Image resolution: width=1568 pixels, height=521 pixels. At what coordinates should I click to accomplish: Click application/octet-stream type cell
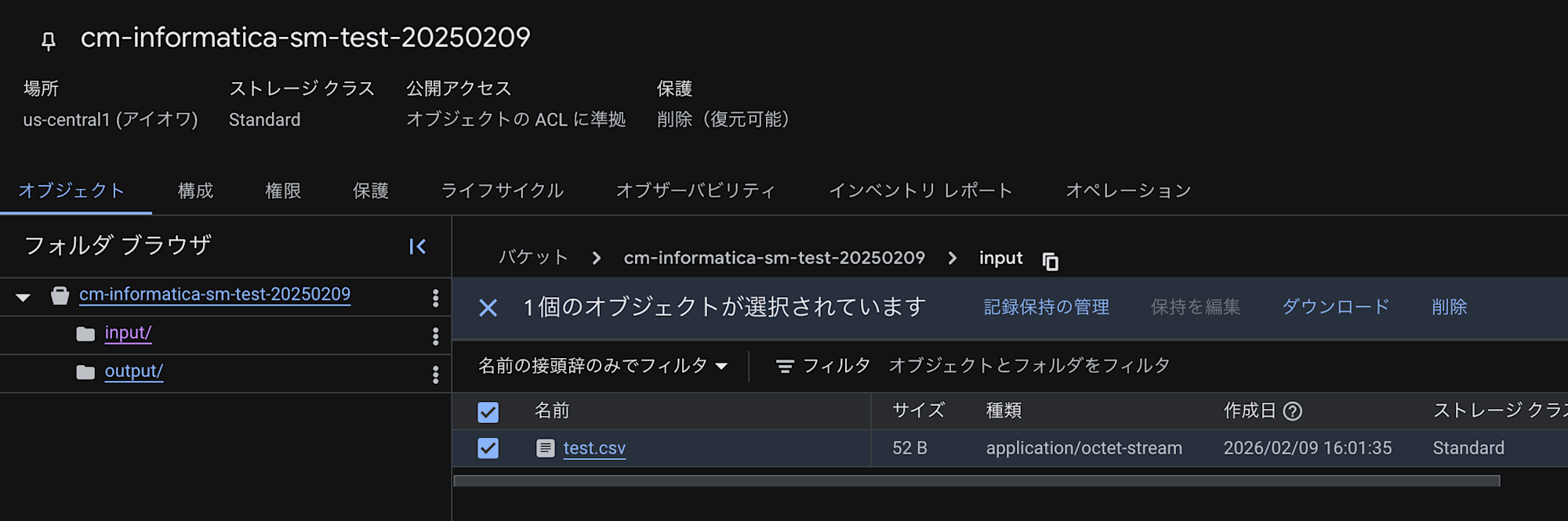[1084, 448]
